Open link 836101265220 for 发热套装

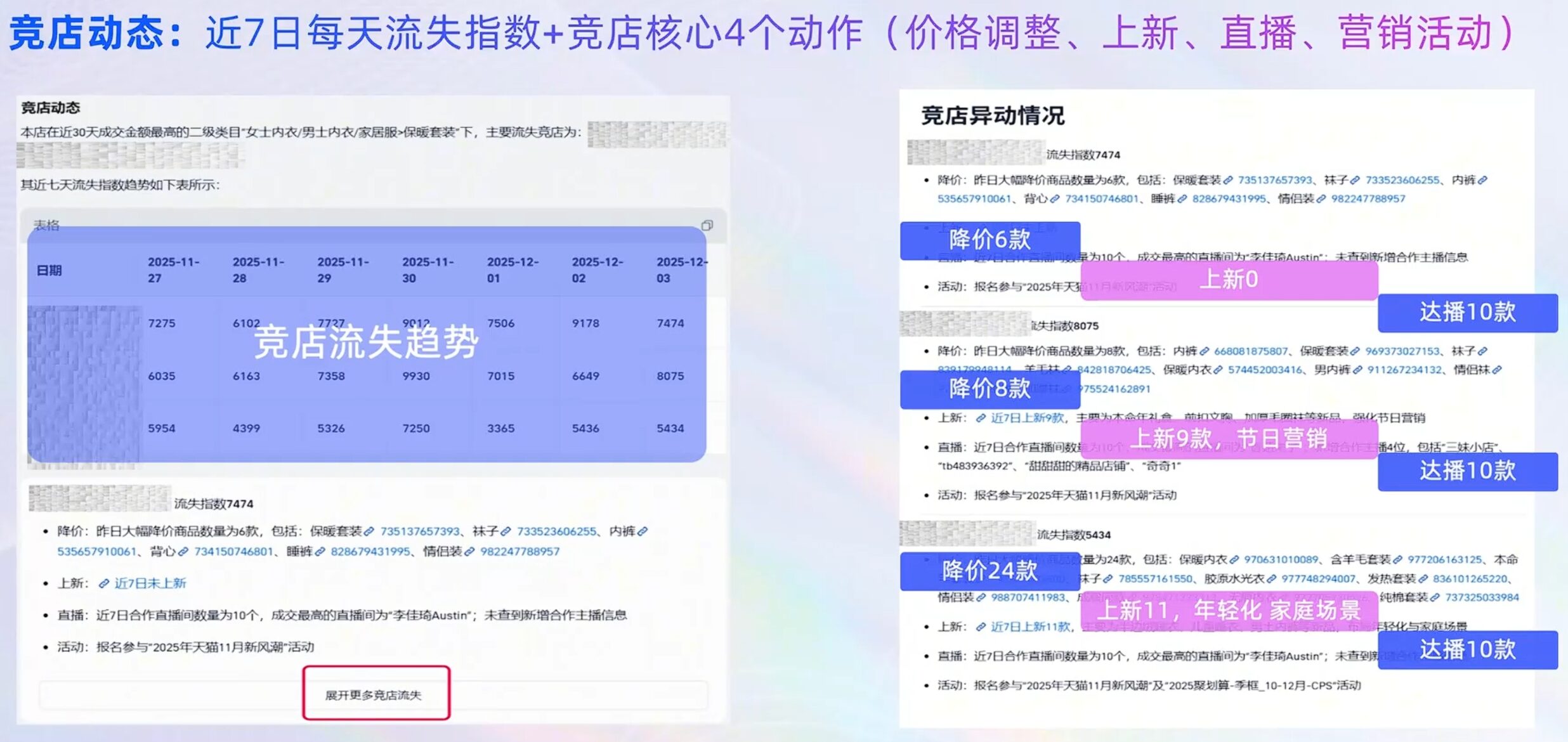(x=1470, y=578)
